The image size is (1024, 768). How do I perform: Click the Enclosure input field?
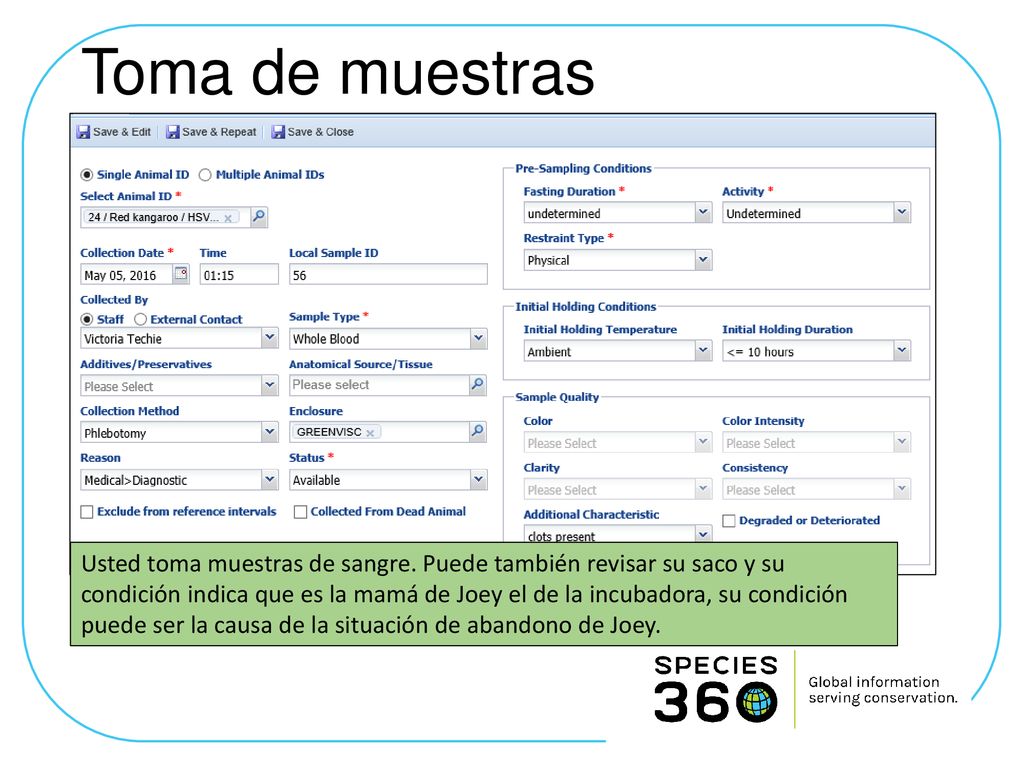(x=380, y=432)
